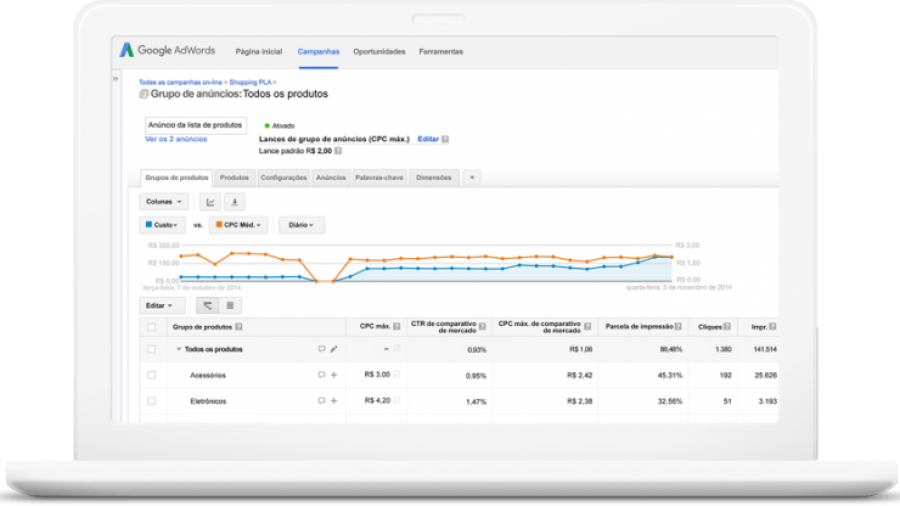
Task: Open the Página inicial tab
Action: click(259, 52)
